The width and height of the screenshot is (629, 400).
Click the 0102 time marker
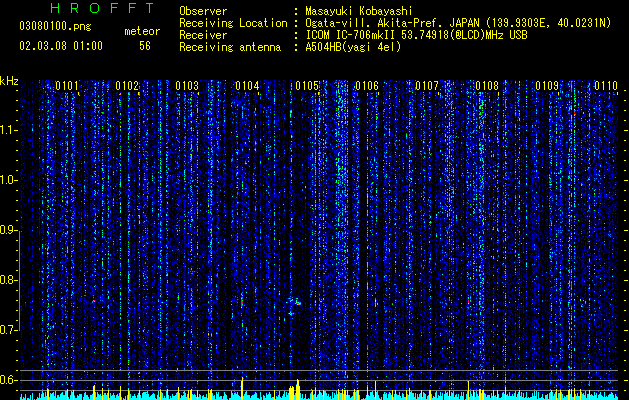pos(127,86)
